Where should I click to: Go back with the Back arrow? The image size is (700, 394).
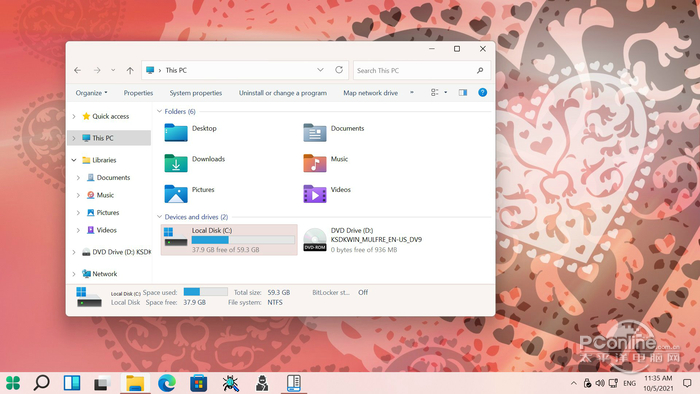[78, 70]
